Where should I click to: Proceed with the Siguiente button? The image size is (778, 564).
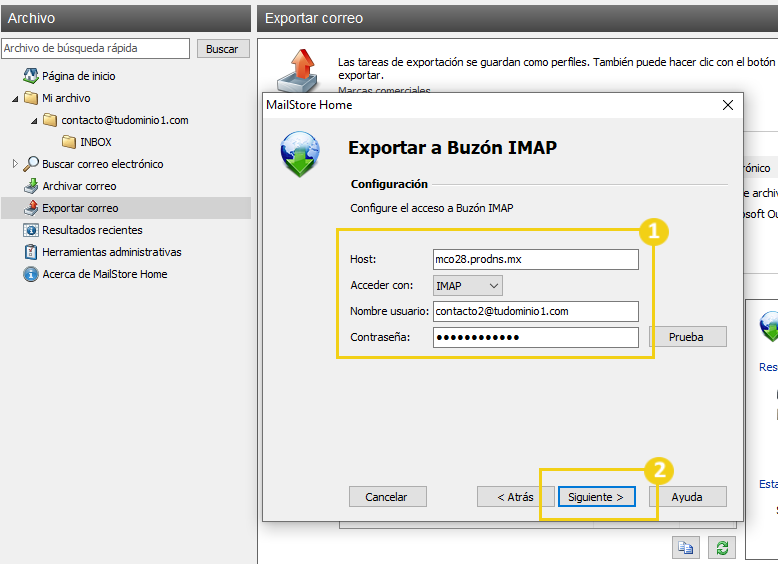point(596,497)
